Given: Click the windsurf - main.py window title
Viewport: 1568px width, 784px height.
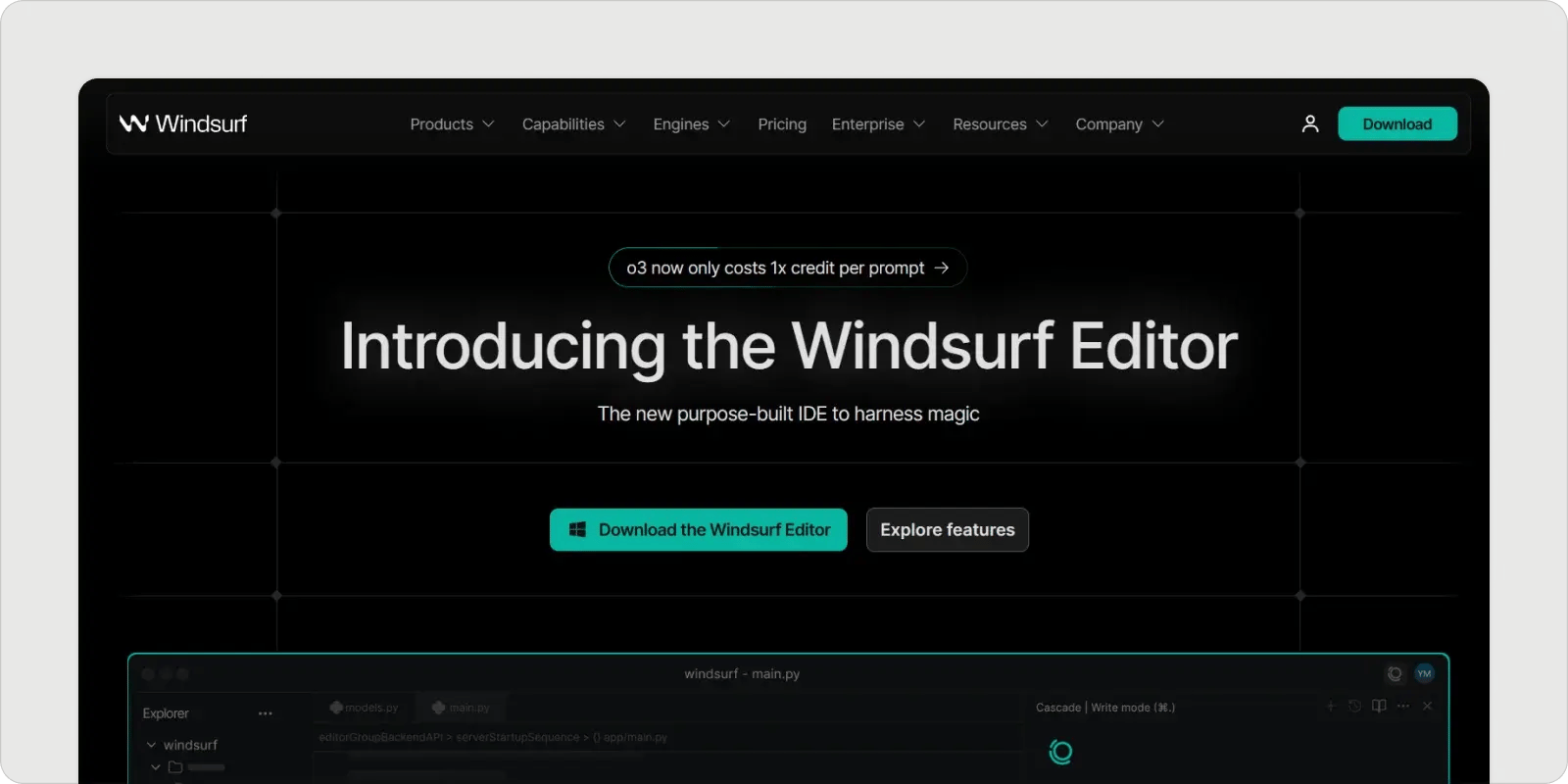Looking at the screenshot, I should pos(742,673).
